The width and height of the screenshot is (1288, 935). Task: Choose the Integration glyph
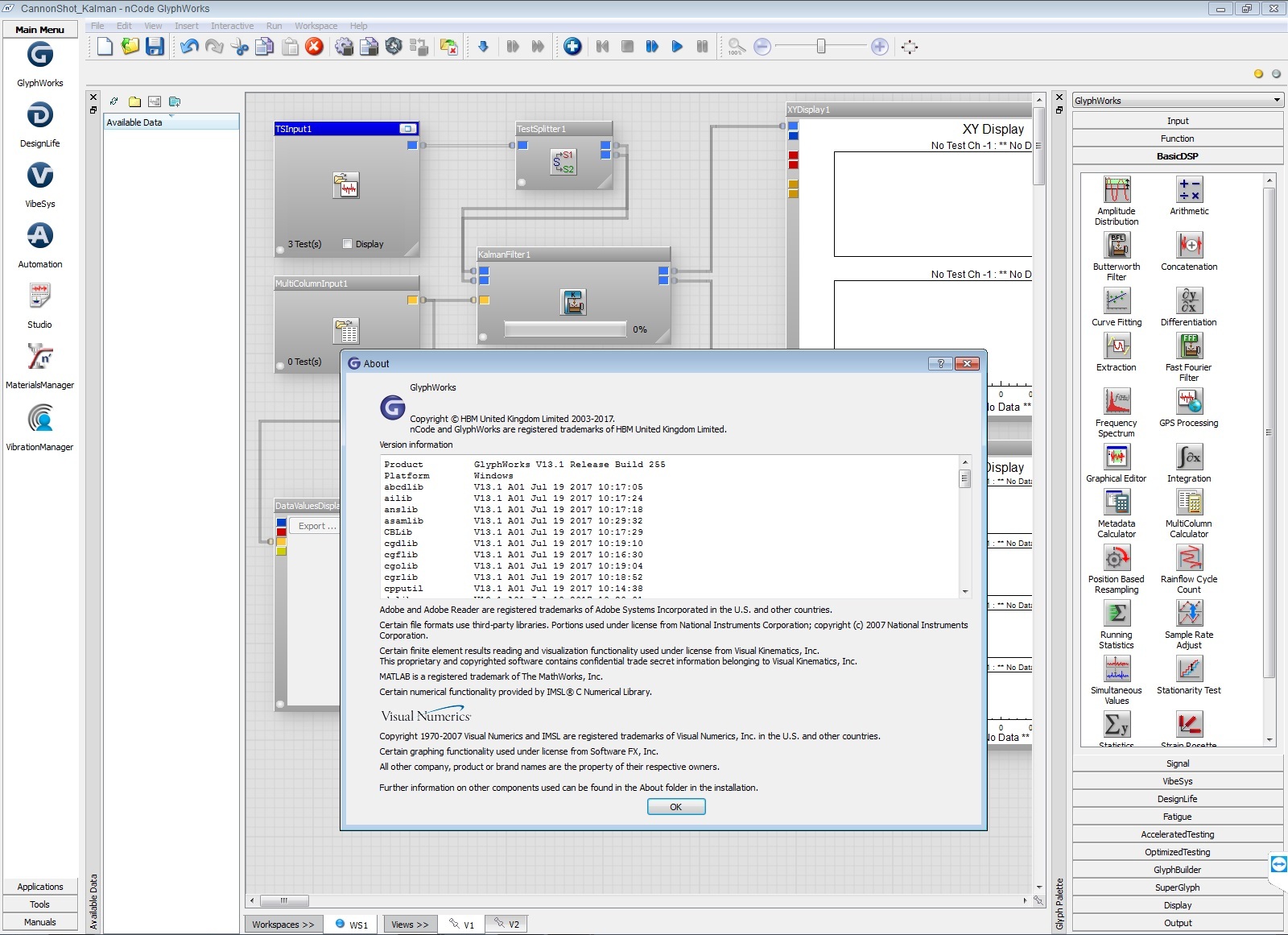click(x=1189, y=457)
